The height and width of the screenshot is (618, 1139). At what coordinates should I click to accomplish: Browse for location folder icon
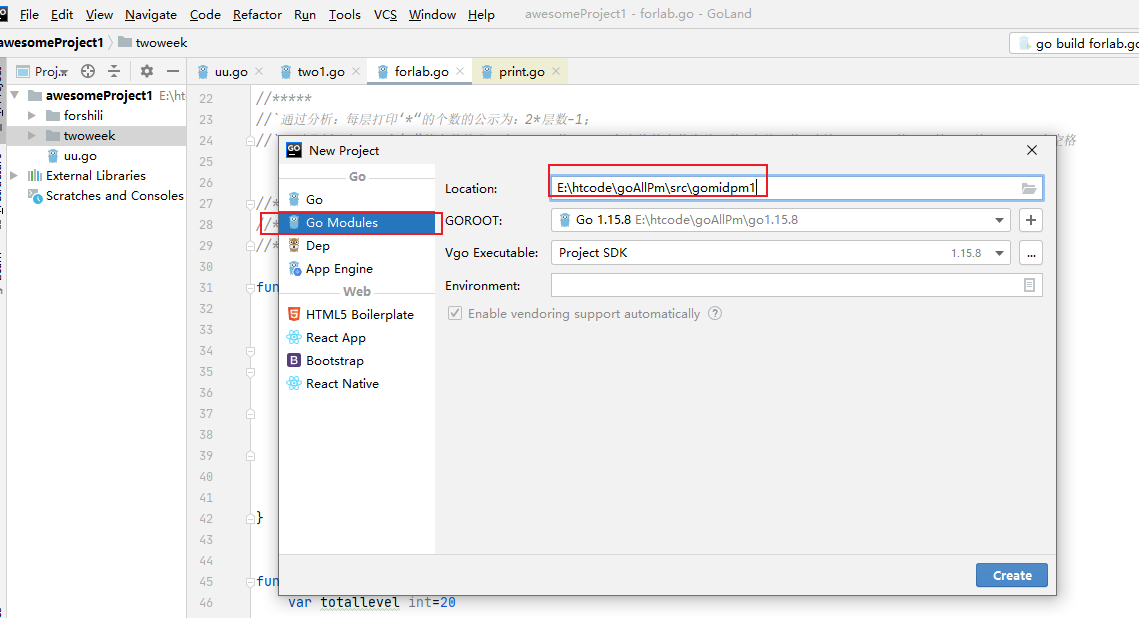(1029, 188)
